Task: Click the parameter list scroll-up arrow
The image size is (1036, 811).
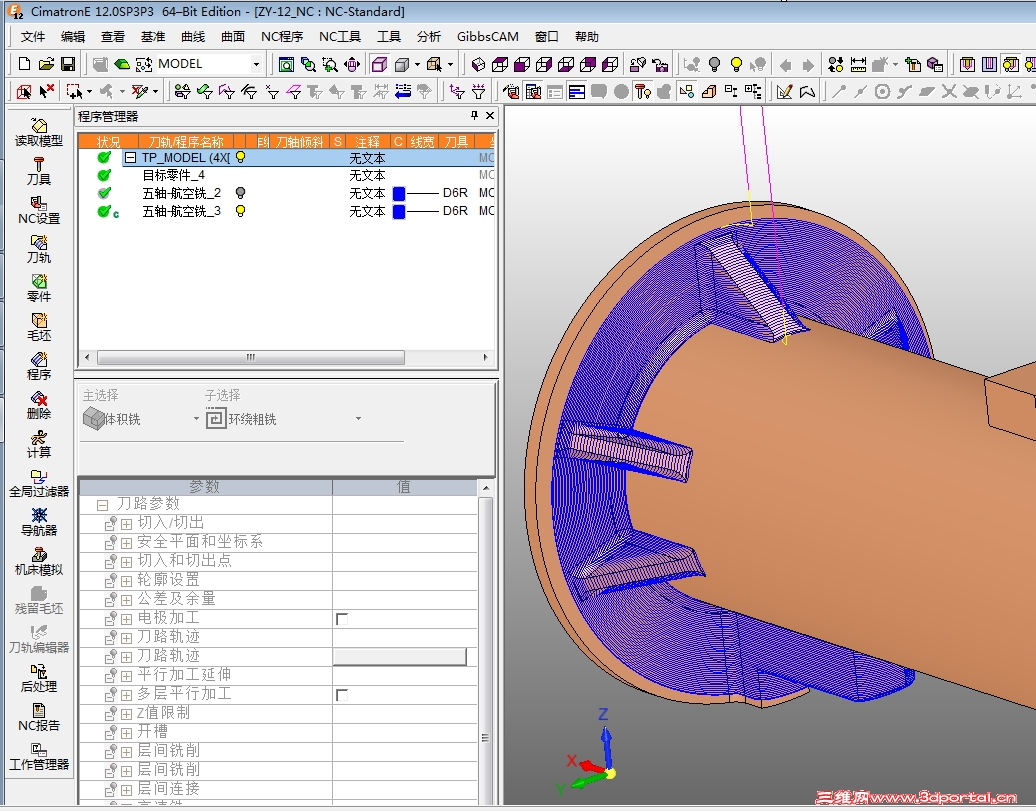Action: 486,488
